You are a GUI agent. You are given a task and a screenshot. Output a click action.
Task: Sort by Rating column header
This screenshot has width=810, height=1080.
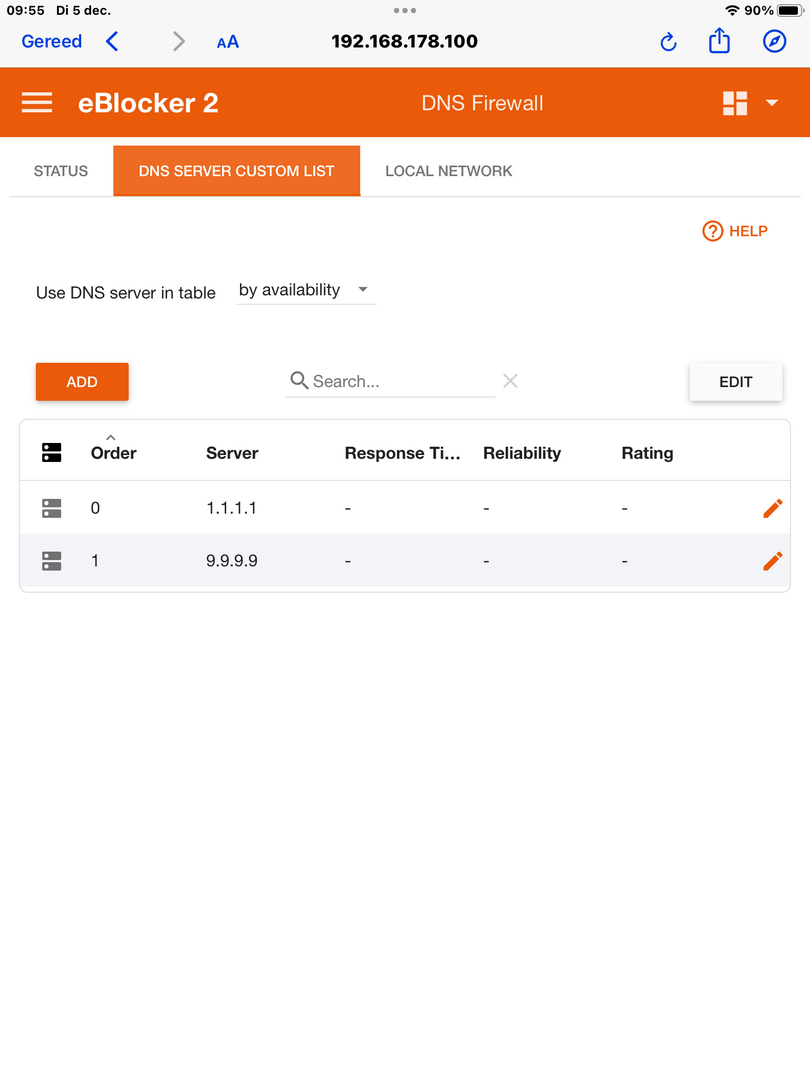647,453
